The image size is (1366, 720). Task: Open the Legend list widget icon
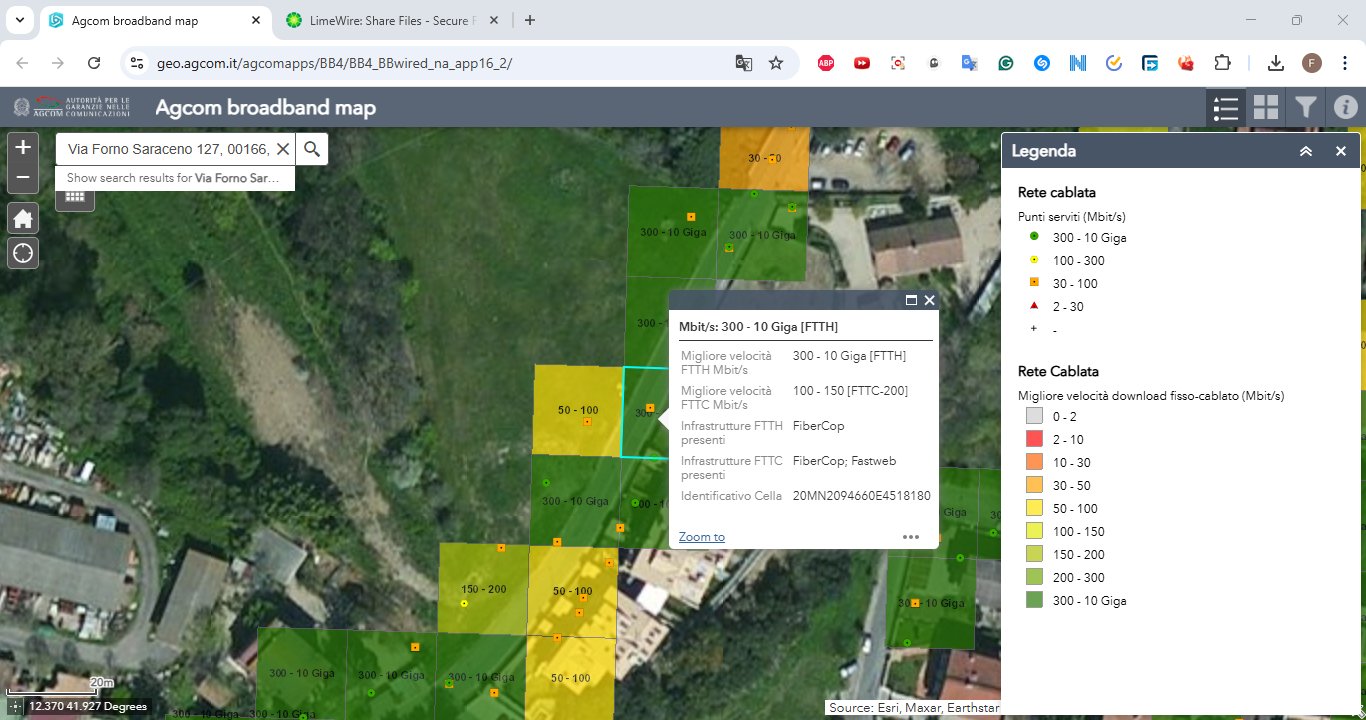pos(1225,107)
